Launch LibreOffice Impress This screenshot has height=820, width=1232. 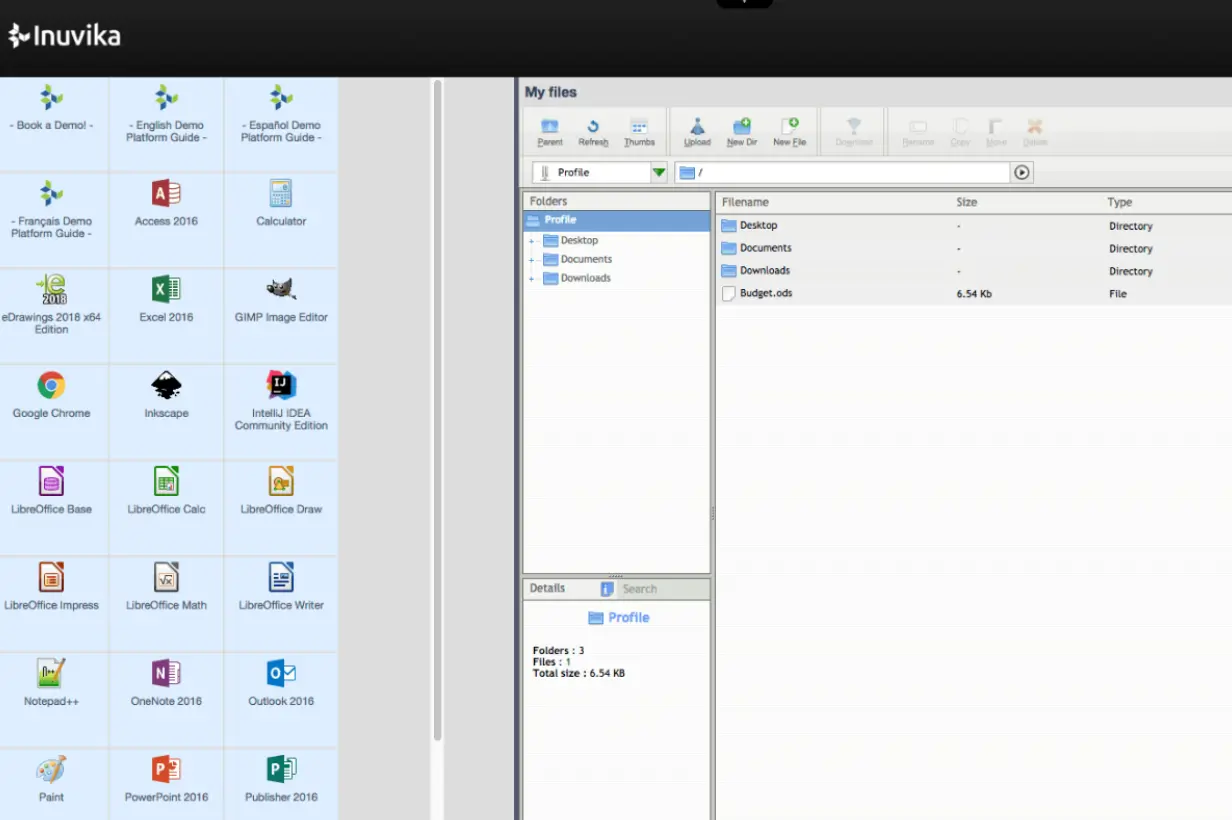pyautogui.click(x=52, y=588)
